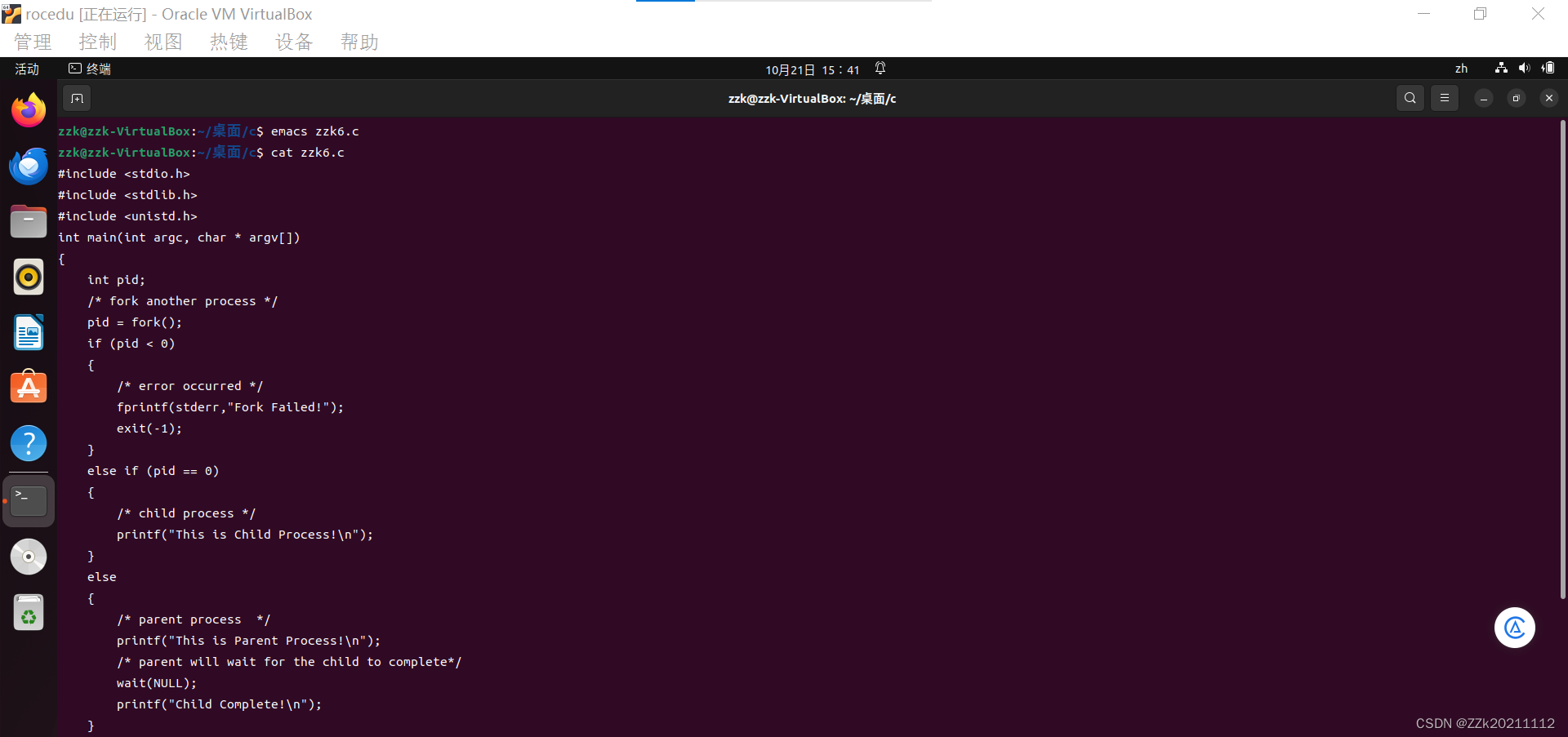Open the 热键 menu of VirtualBox
This screenshot has width=1568, height=737.
click(229, 42)
